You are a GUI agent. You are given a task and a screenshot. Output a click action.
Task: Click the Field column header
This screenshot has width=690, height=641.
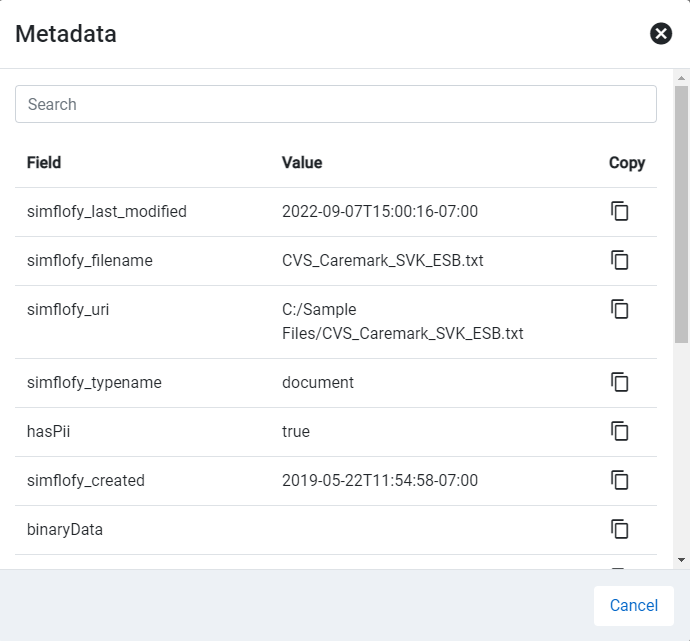coord(44,162)
